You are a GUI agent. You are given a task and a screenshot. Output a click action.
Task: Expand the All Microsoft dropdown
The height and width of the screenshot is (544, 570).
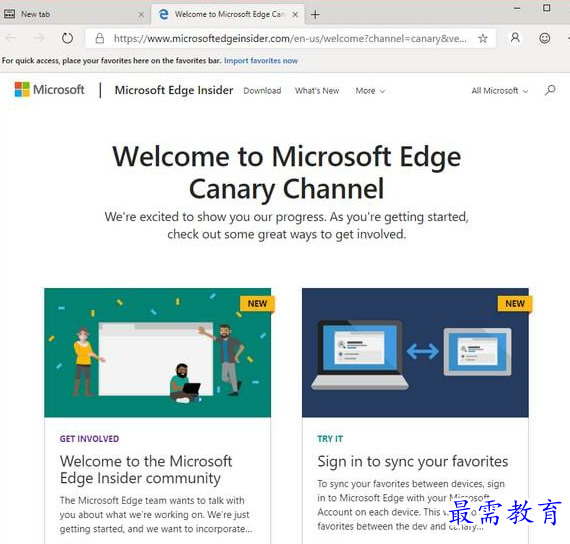coord(499,91)
